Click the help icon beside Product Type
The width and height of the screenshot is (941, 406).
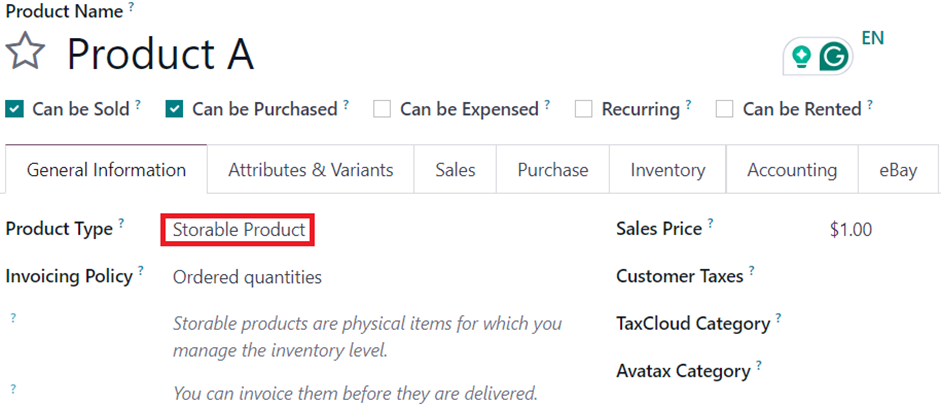(x=121, y=223)
